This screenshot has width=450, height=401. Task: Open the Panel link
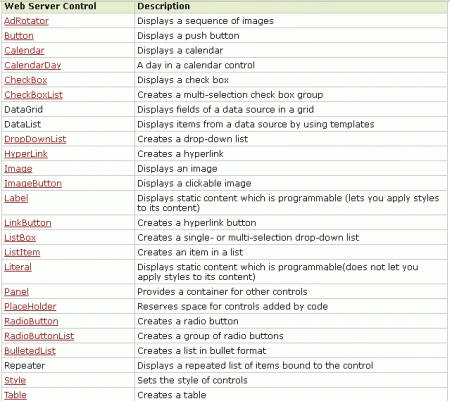[x=16, y=292]
